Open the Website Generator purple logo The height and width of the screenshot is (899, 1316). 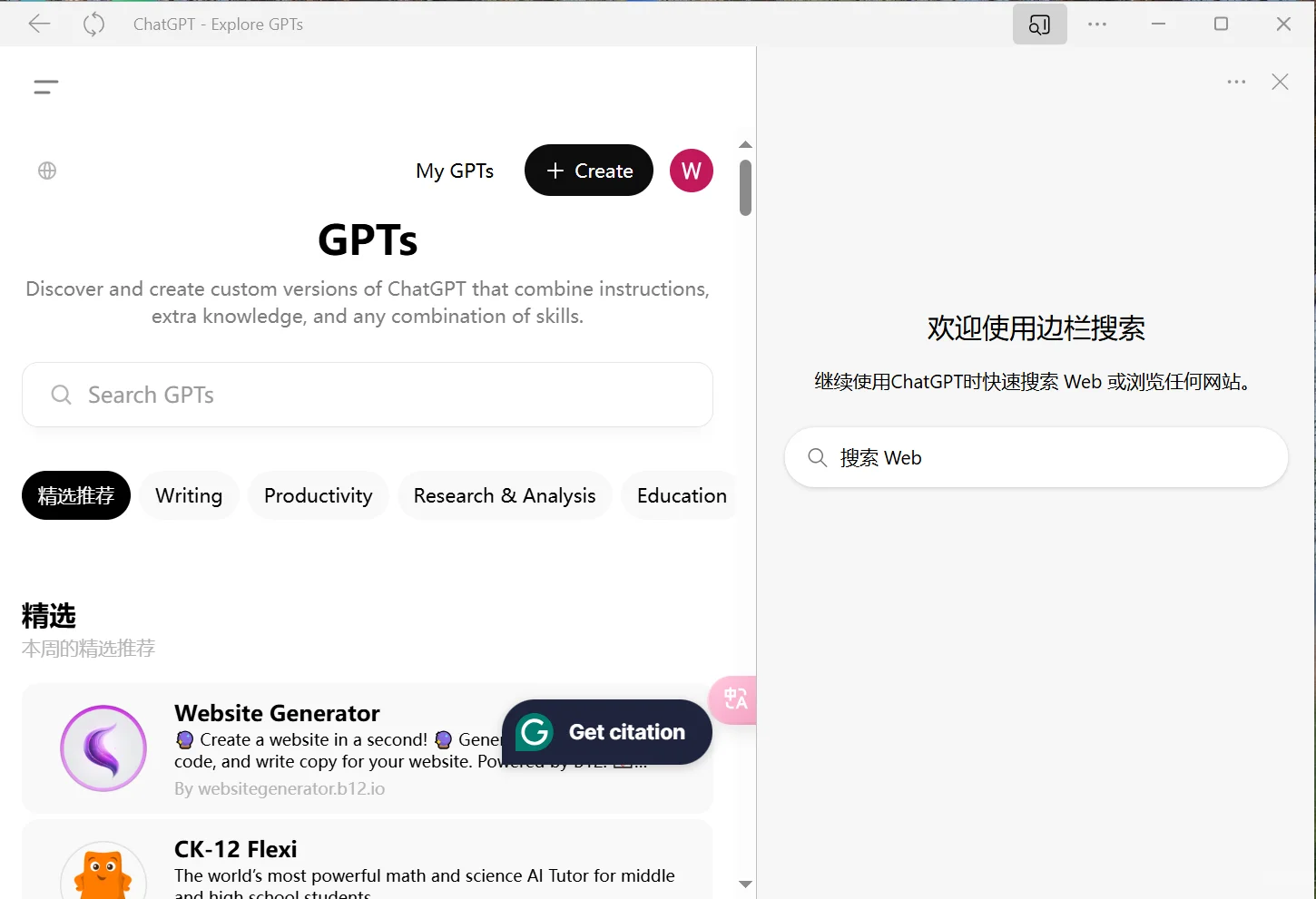pos(103,748)
